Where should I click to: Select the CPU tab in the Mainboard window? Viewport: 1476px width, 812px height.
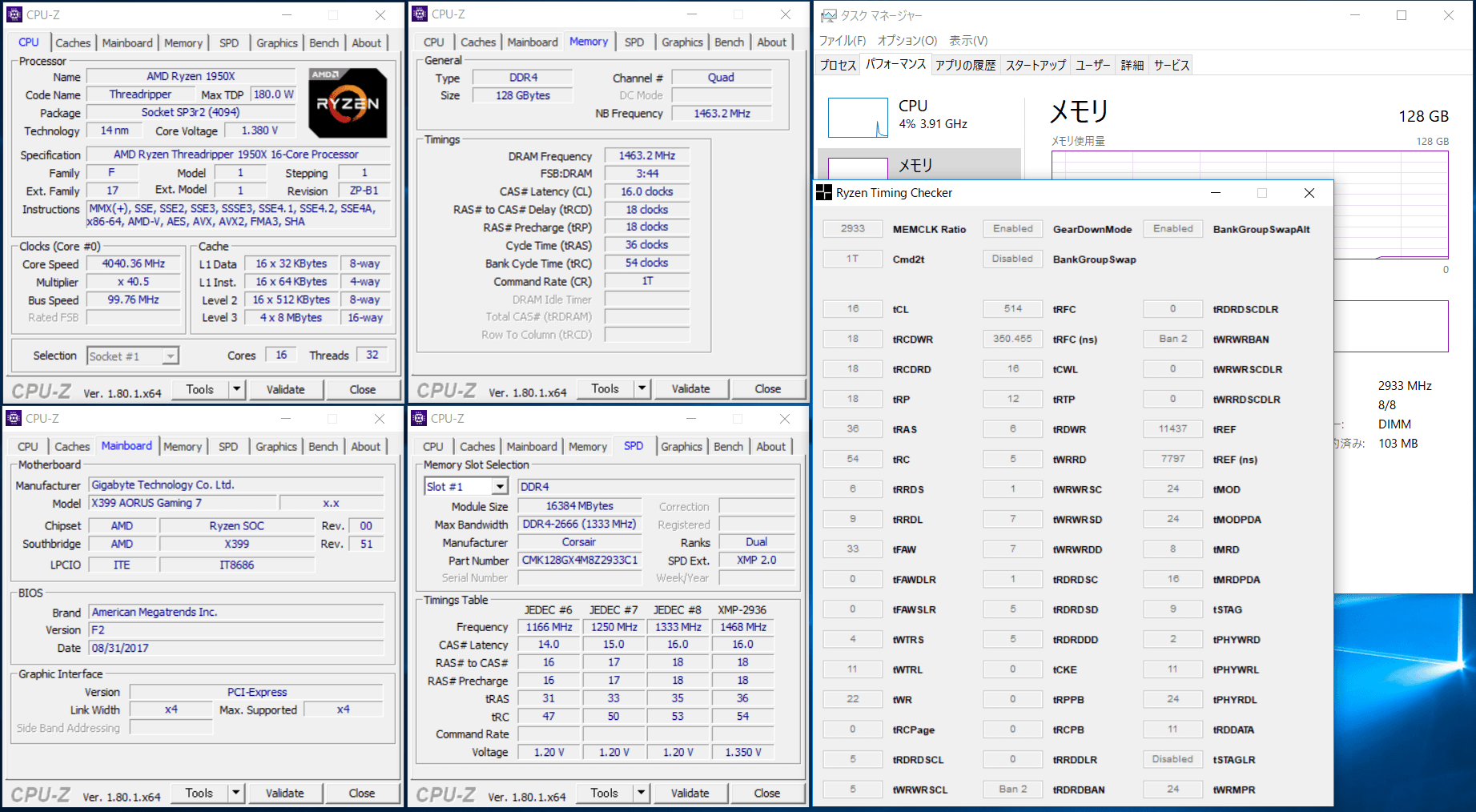coord(28,446)
